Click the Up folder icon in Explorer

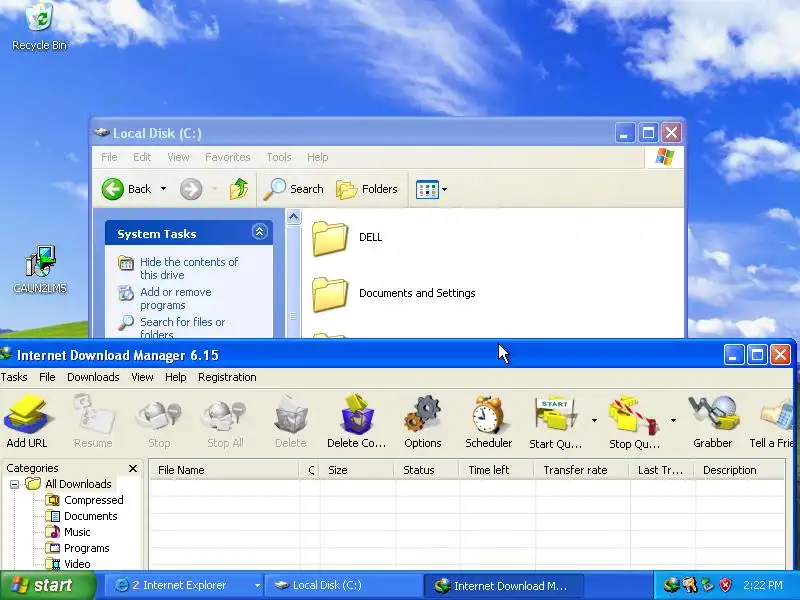(x=239, y=189)
